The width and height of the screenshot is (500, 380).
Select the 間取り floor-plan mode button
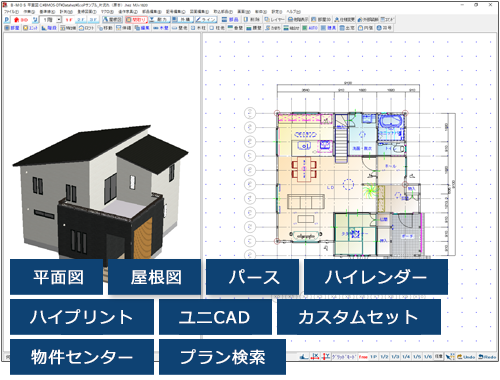[x=137, y=20]
